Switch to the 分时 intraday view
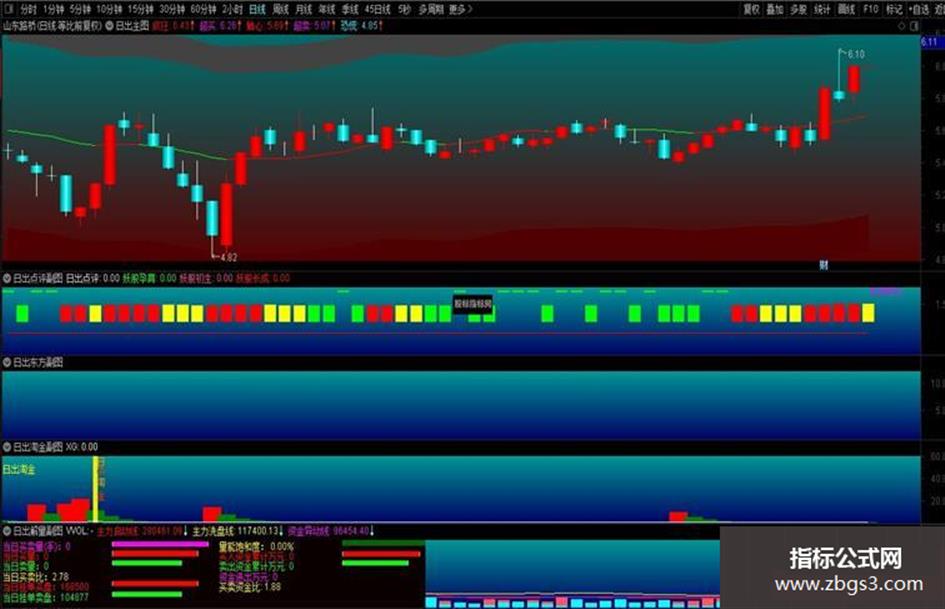945x609 pixels. 28,9
